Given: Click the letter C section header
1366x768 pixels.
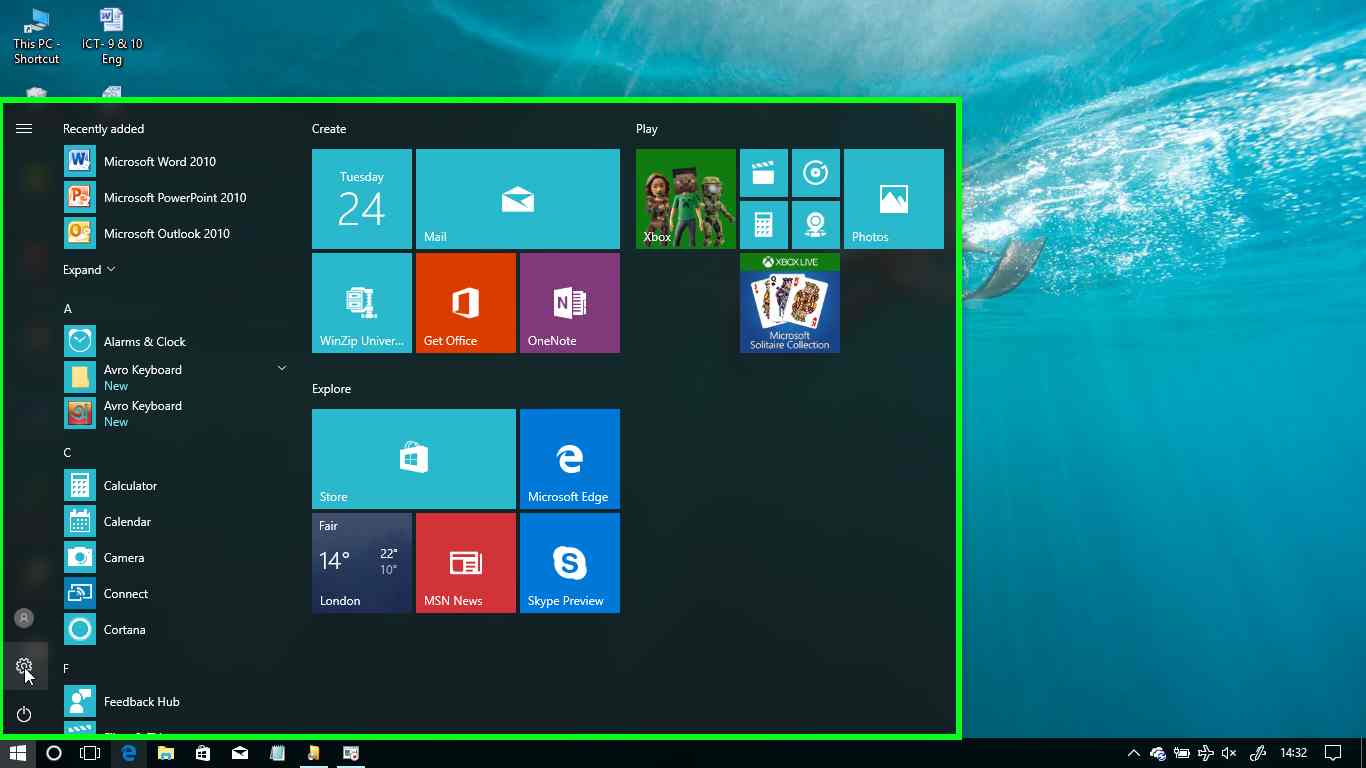Looking at the screenshot, I should (x=68, y=453).
